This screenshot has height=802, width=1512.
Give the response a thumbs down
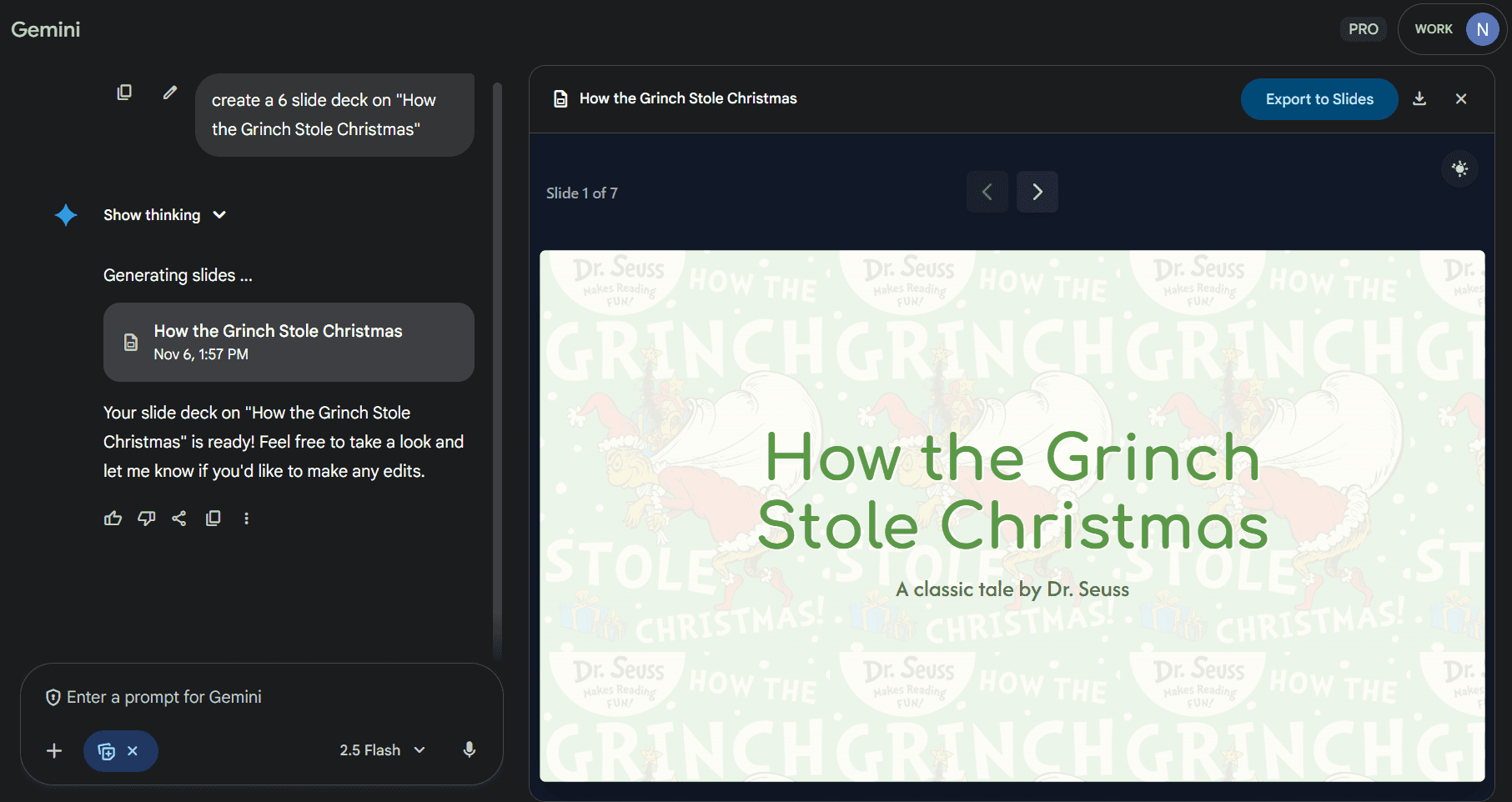[147, 519]
